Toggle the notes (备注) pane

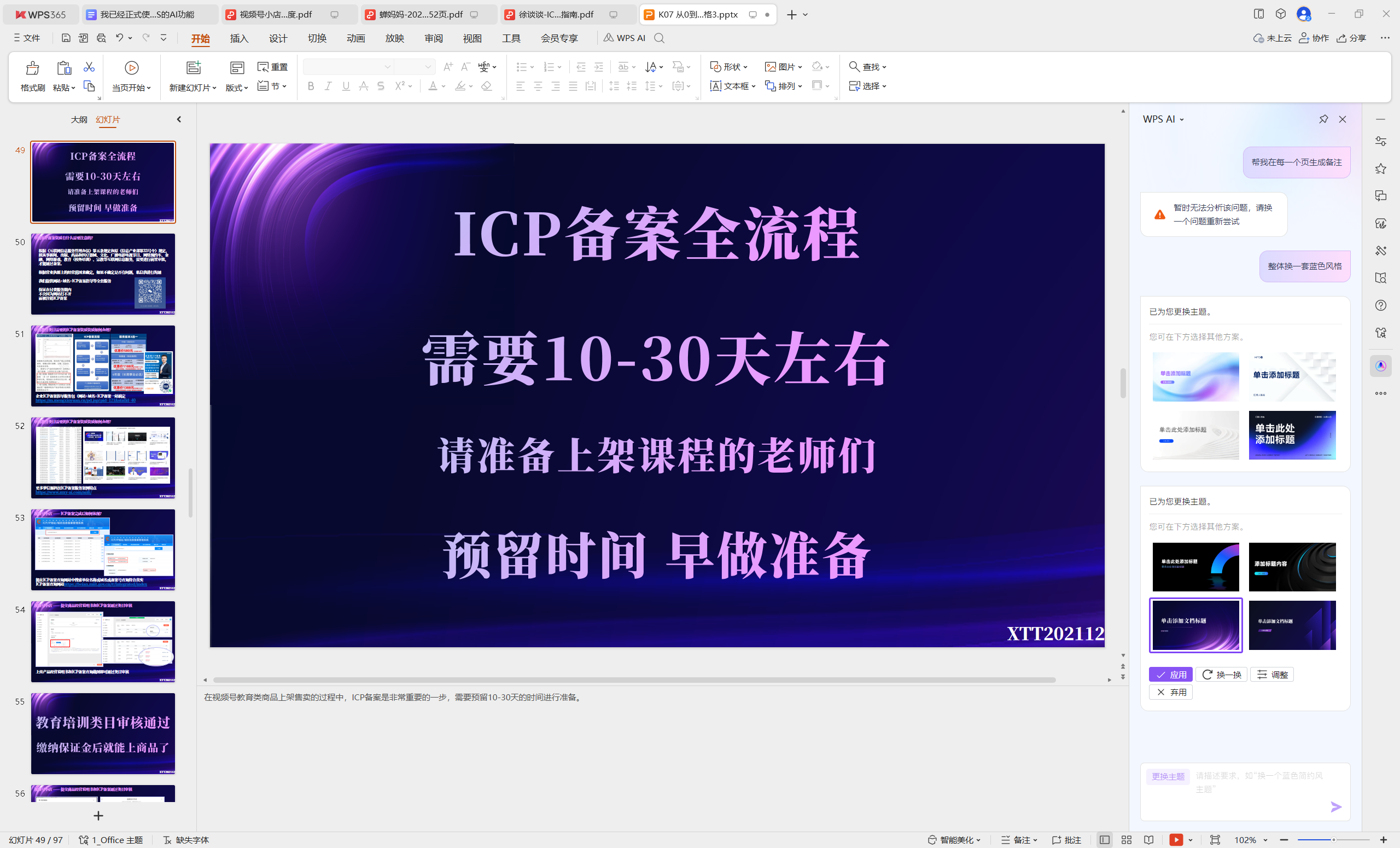[1018, 840]
